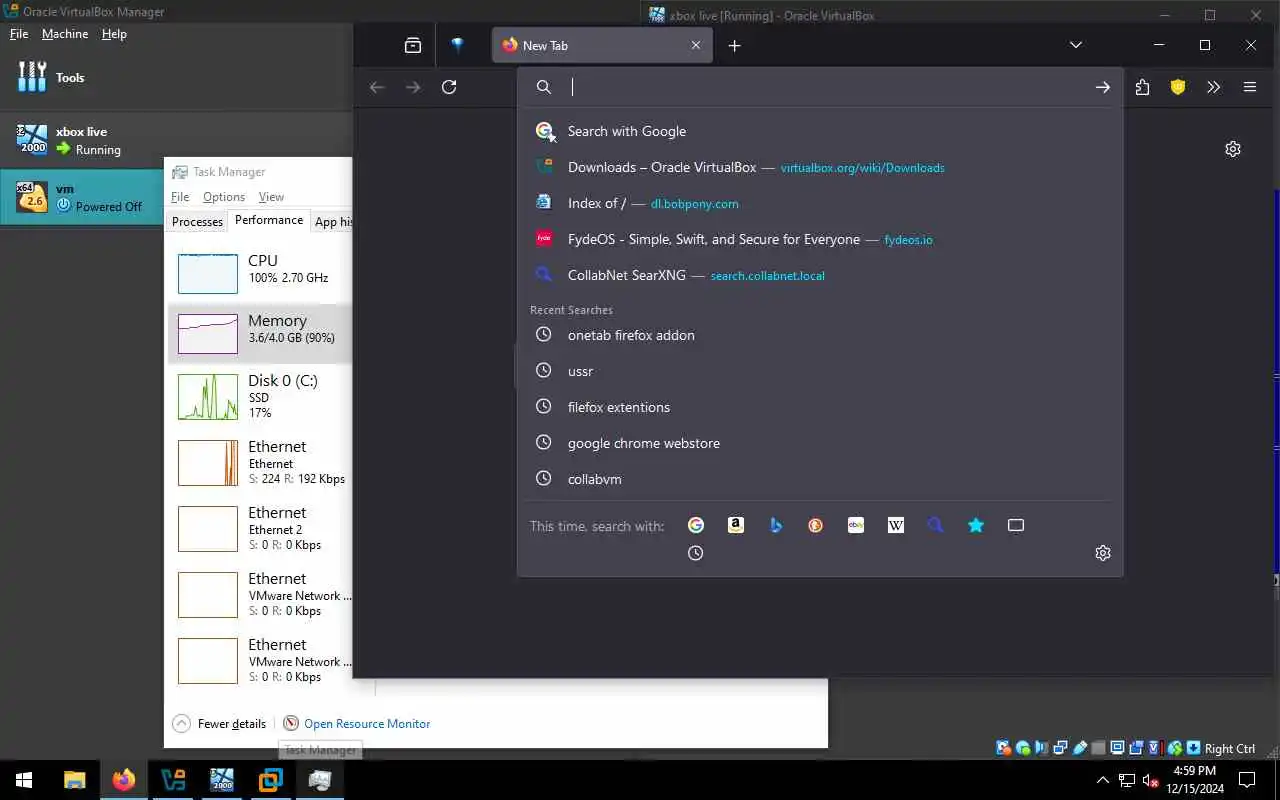Open new tab personalize gear icon

point(1233,149)
